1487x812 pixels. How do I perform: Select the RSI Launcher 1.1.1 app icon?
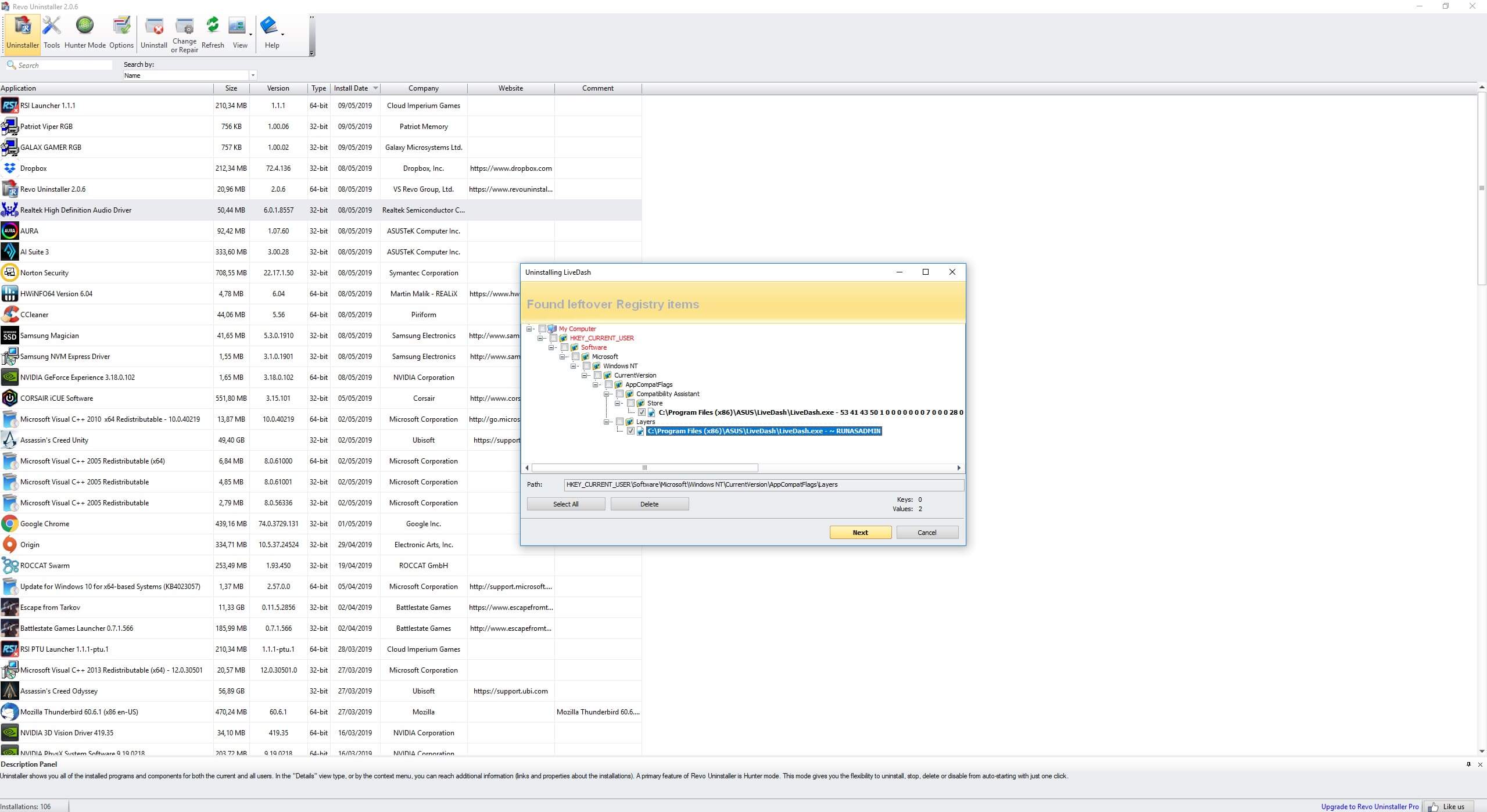[10, 106]
